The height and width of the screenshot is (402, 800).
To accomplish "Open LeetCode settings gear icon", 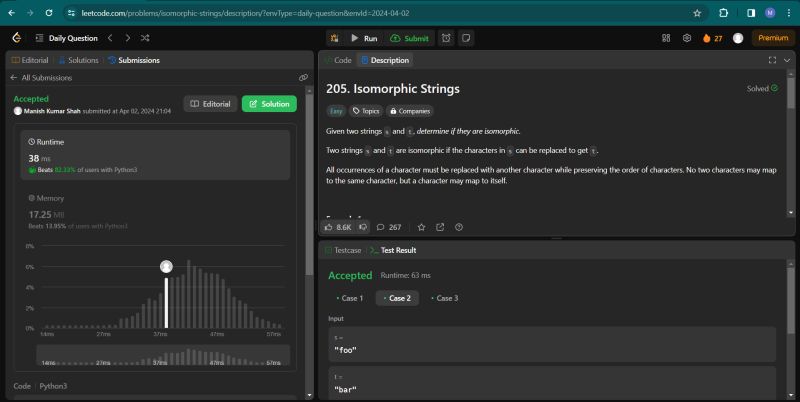I will pyautogui.click(x=687, y=38).
